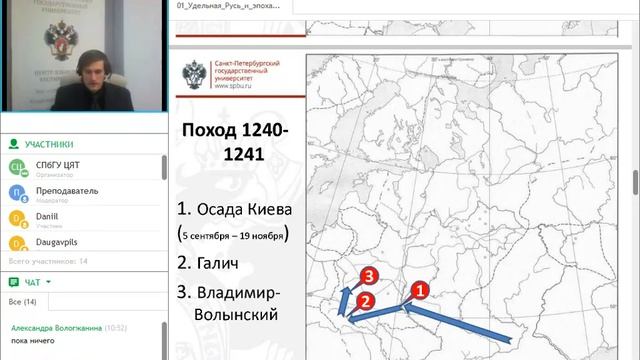
Task: Click slide item Владимир-Волынский
Action: (236, 304)
